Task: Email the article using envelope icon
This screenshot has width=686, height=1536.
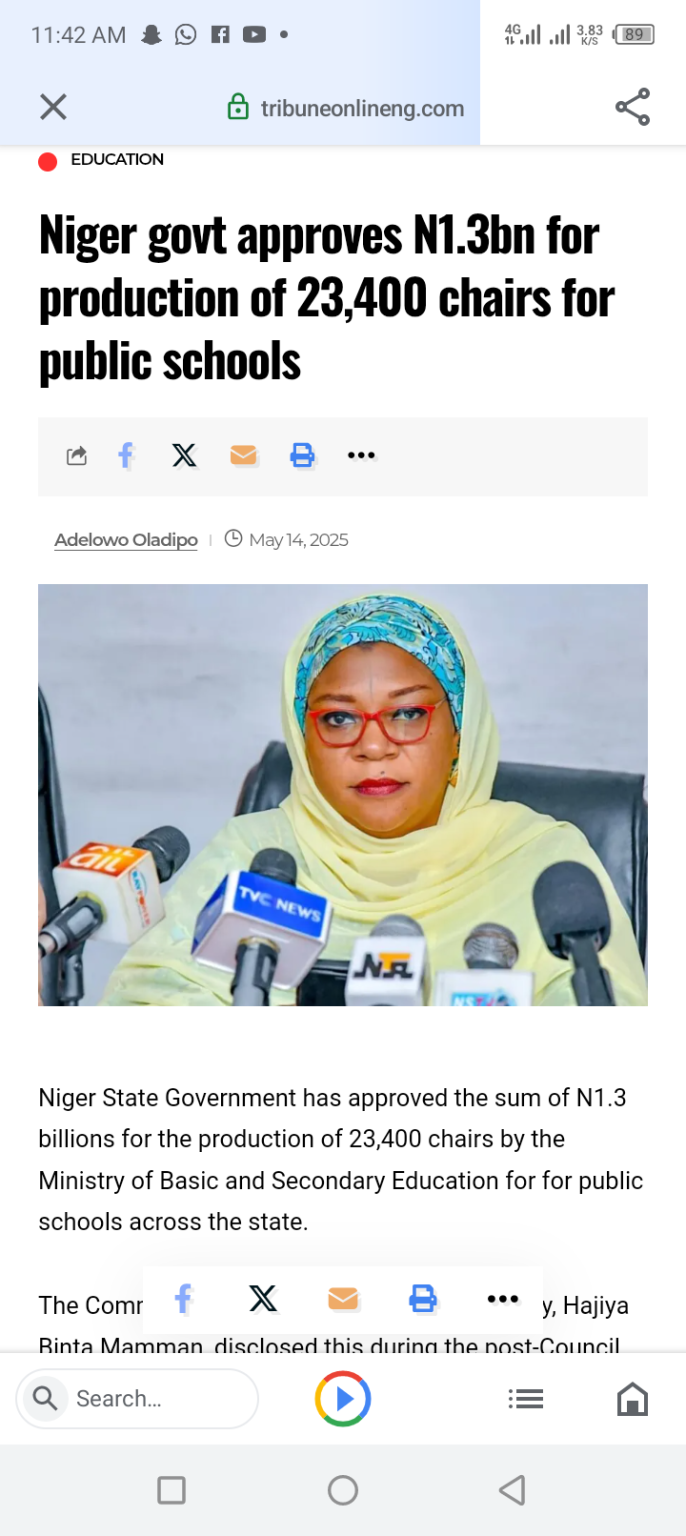Action: [243, 456]
